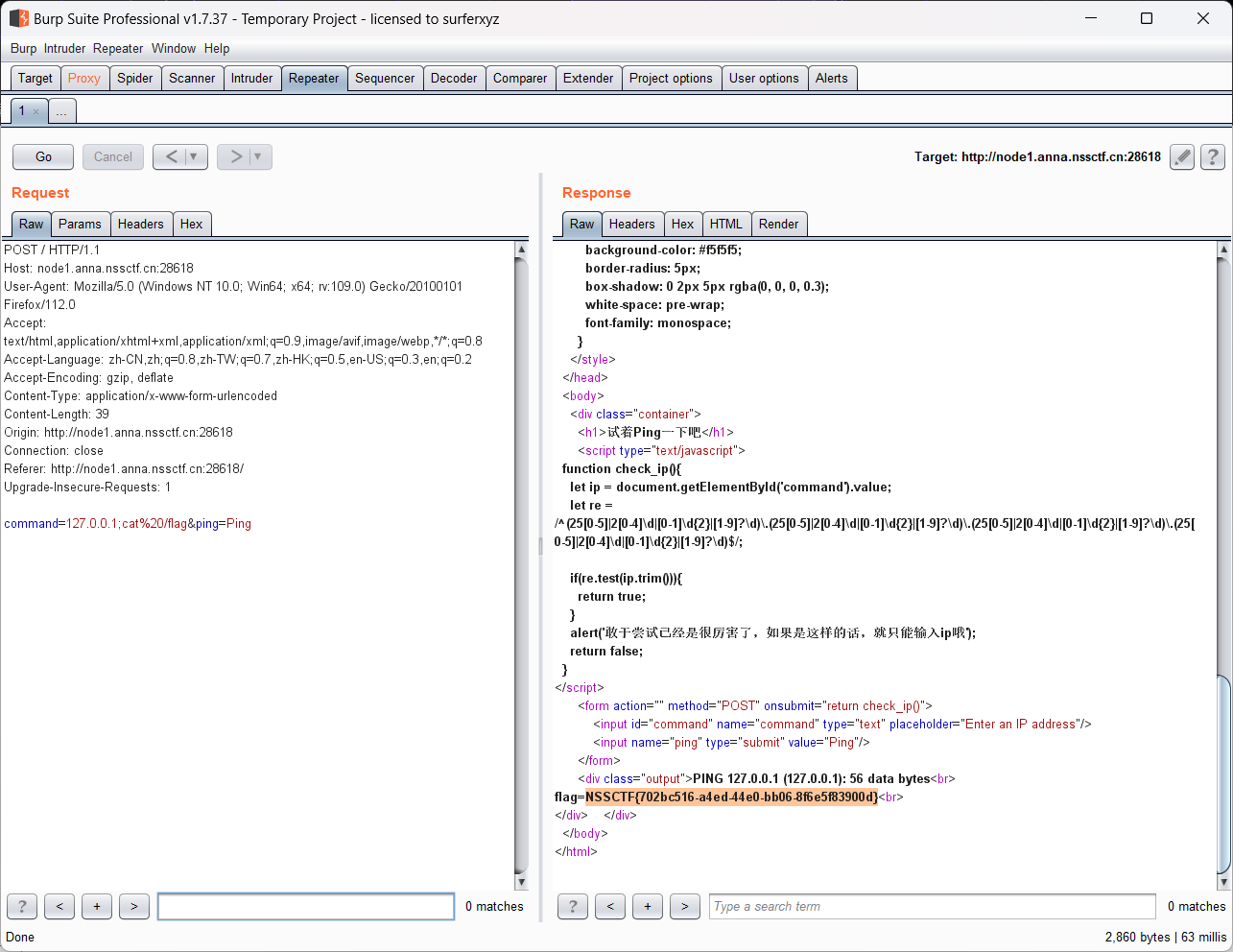The height and width of the screenshot is (952, 1233).
Task: Switch to the Spider tab
Action: pos(135,78)
